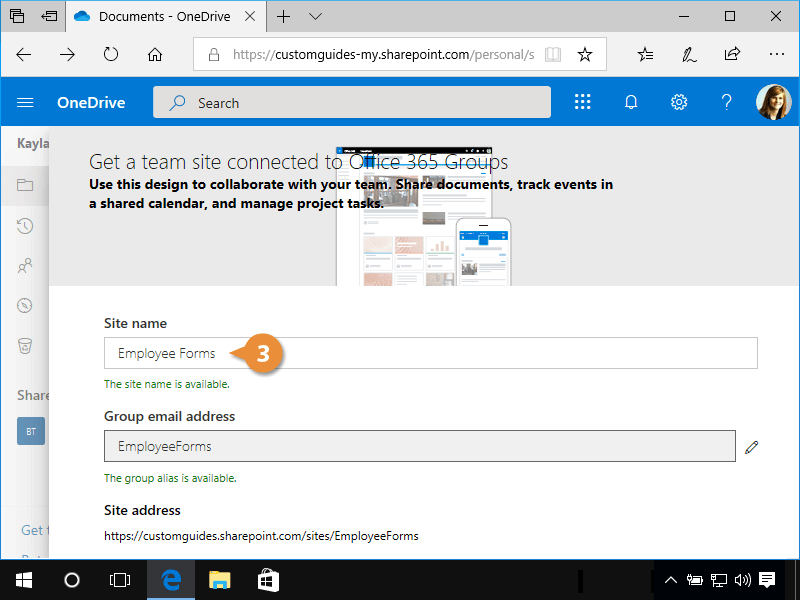The height and width of the screenshot is (600, 800).
Task: Open the Windows Start menu
Action: point(23,580)
